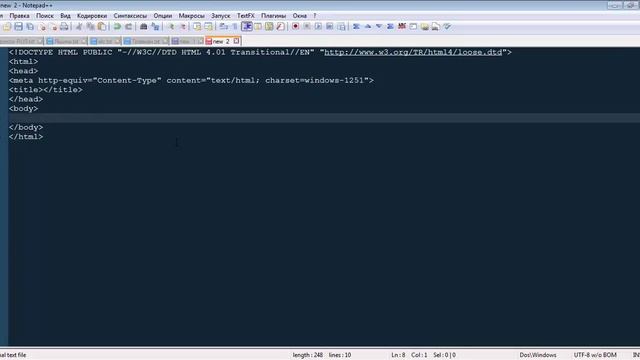Open the Опции menu

coord(162,16)
